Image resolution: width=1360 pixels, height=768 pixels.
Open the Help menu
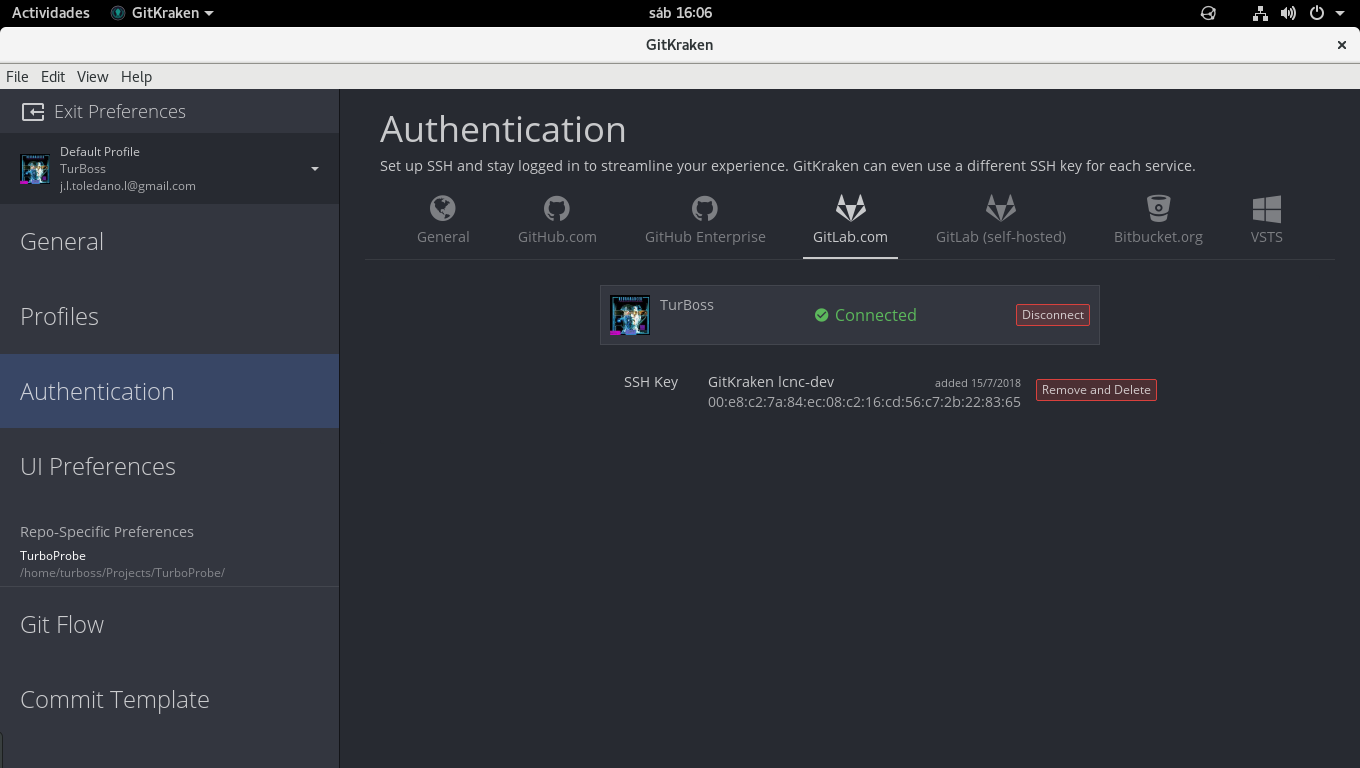[136, 77]
